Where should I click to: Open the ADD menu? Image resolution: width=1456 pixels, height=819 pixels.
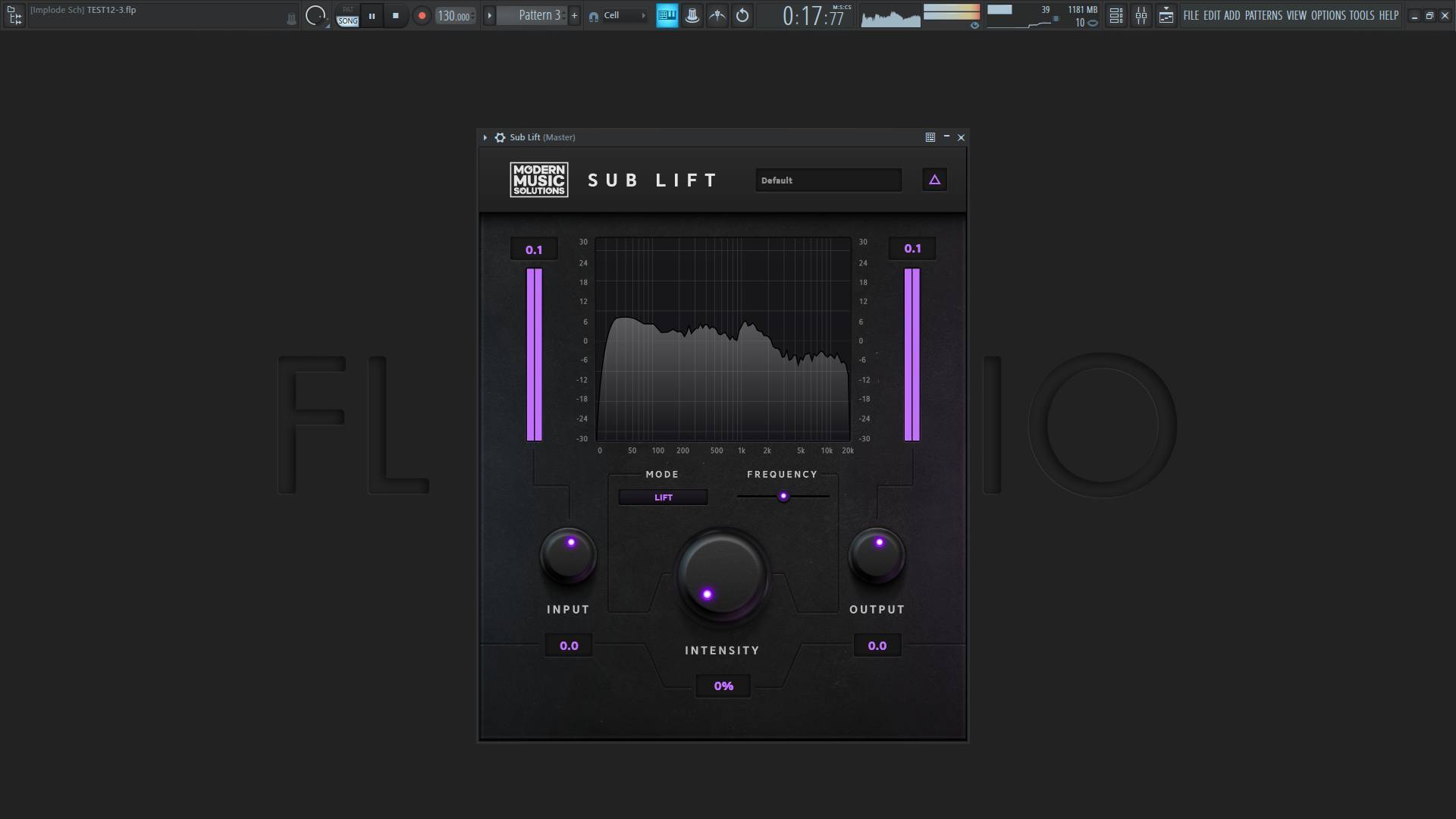(x=1232, y=15)
